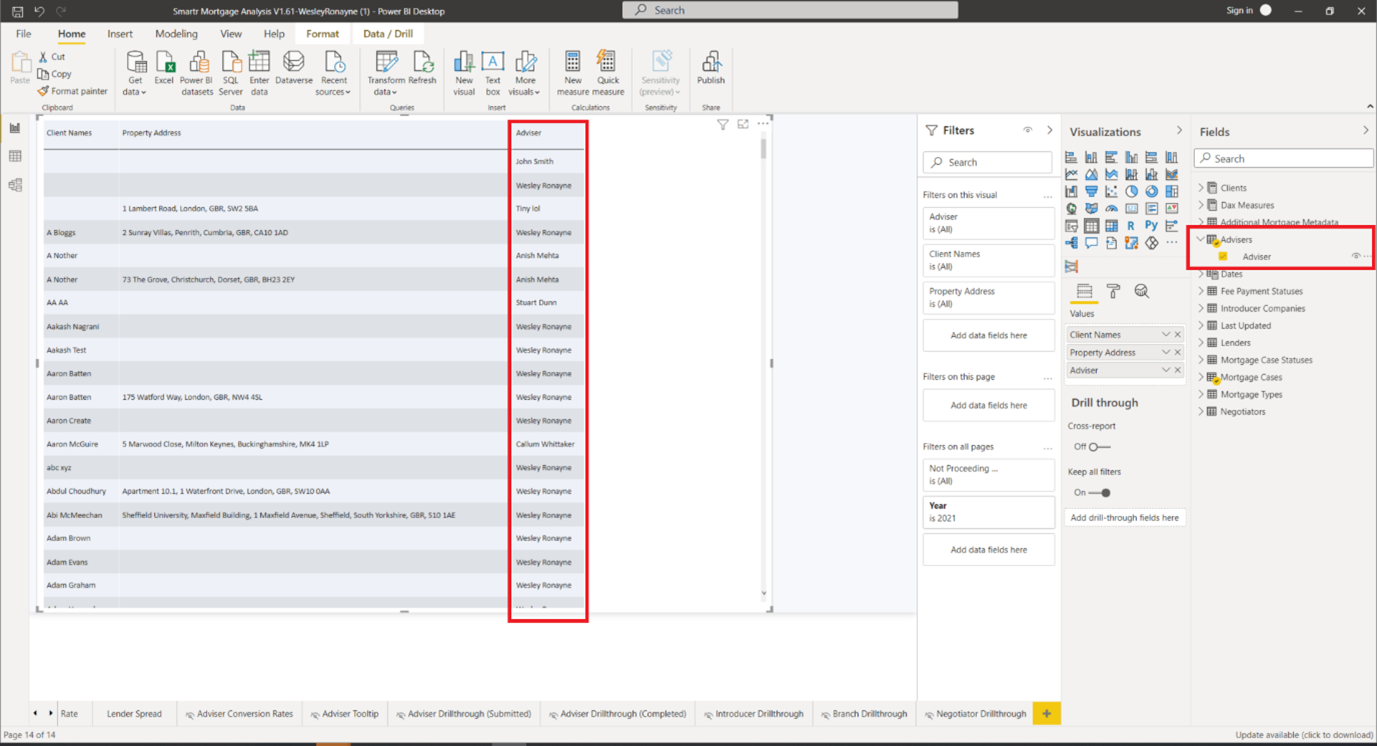1377x746 pixels.
Task: Open the File menu
Action: click(23, 34)
